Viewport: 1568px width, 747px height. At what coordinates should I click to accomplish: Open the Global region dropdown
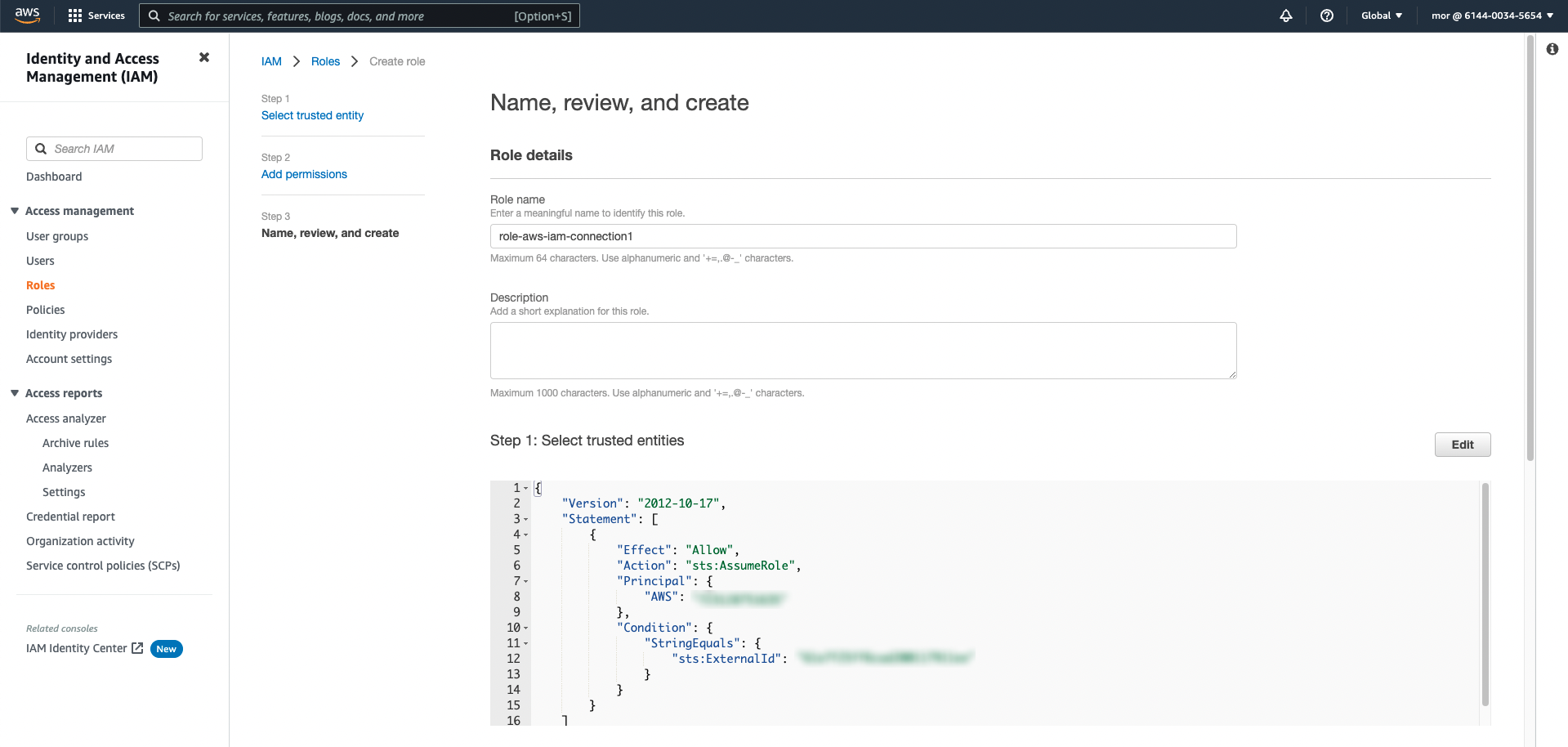[1382, 16]
